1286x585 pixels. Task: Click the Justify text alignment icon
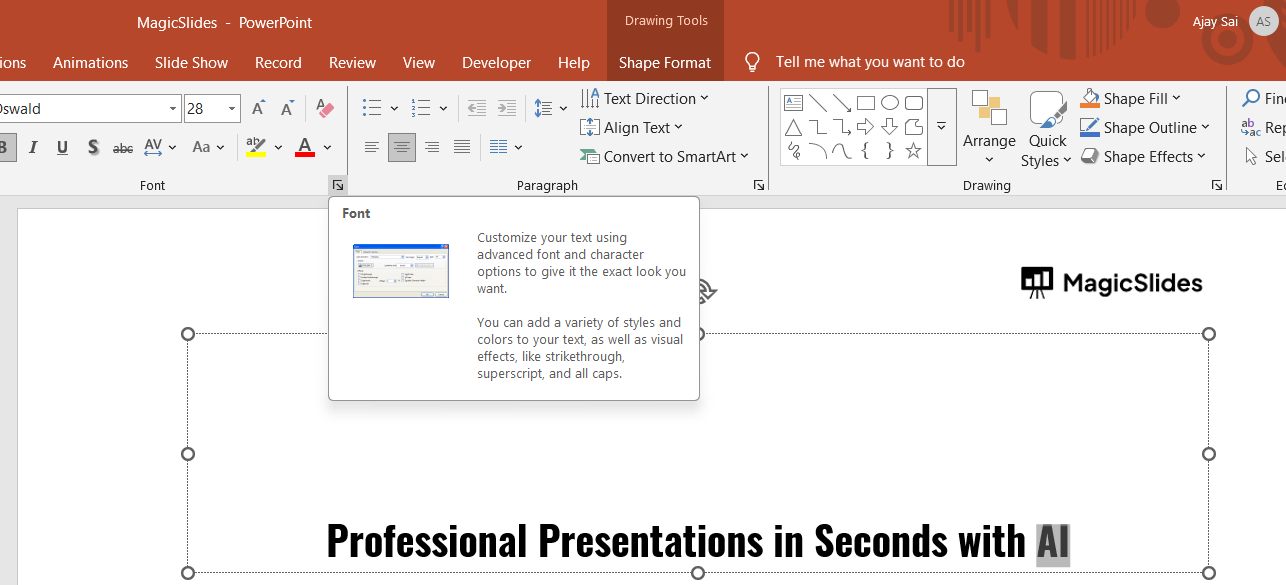pyautogui.click(x=462, y=147)
